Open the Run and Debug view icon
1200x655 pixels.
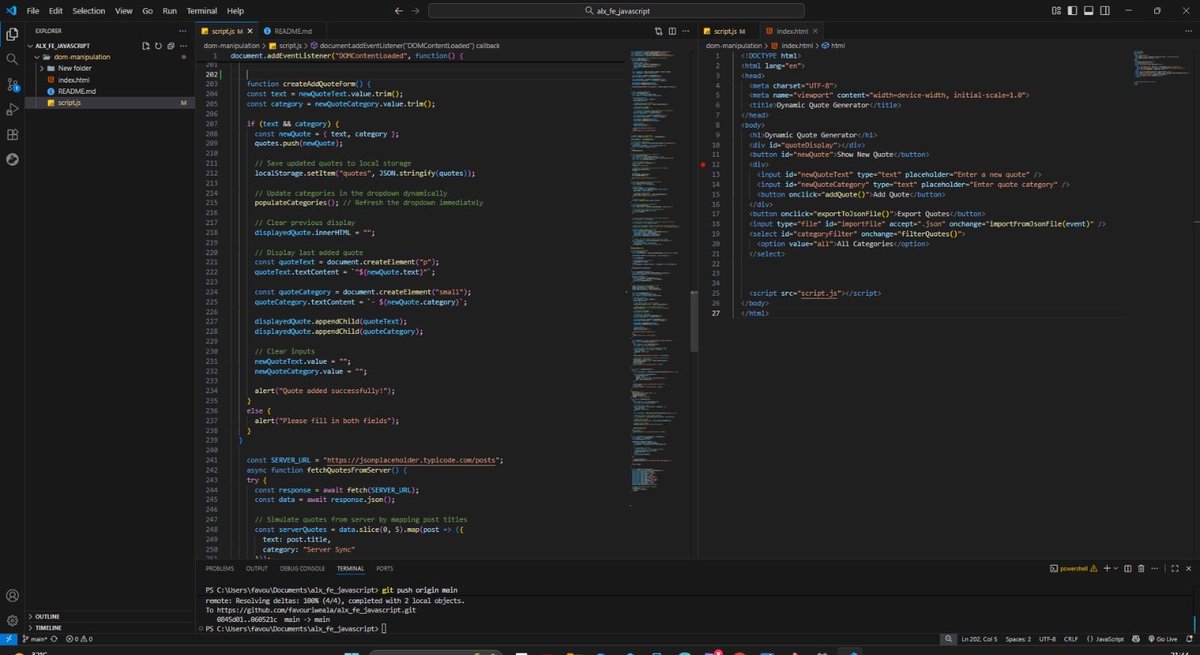click(x=12, y=109)
